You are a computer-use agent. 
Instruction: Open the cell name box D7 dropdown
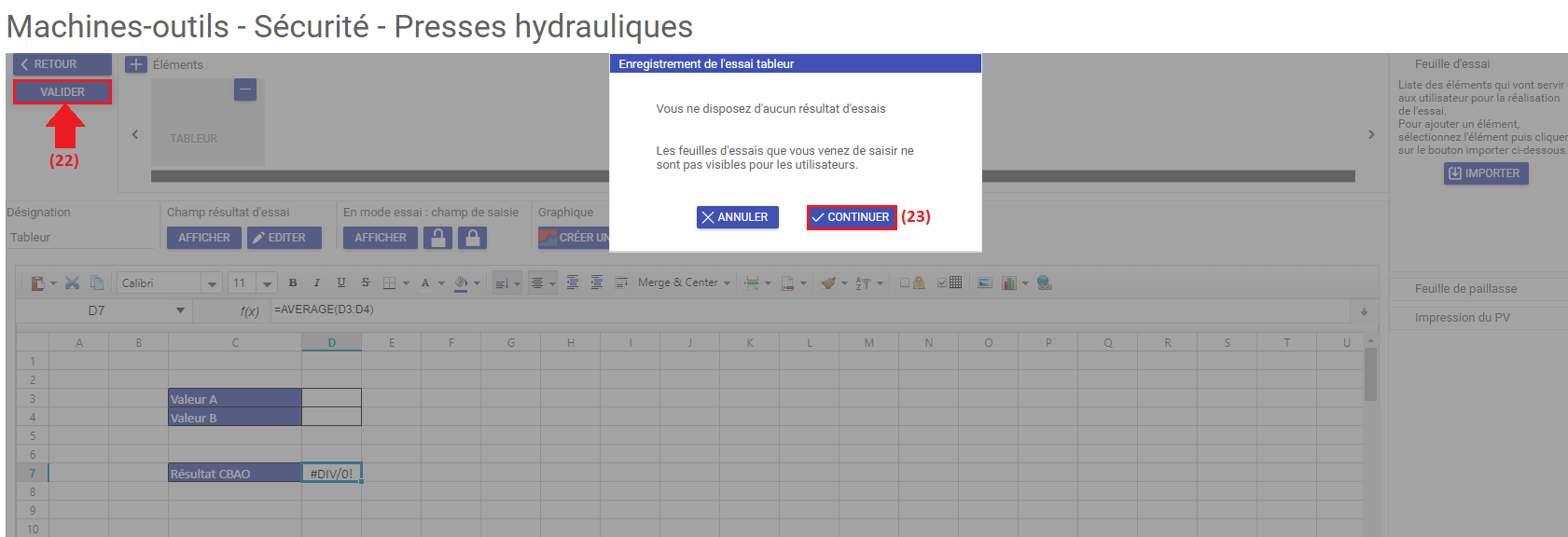click(180, 310)
